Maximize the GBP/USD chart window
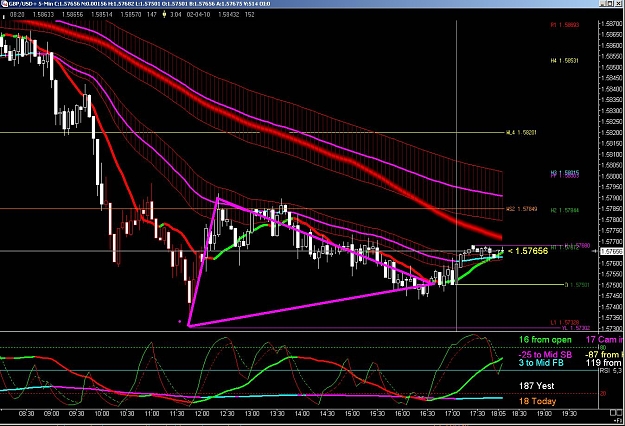The width and height of the screenshot is (625, 426). coord(612,4)
